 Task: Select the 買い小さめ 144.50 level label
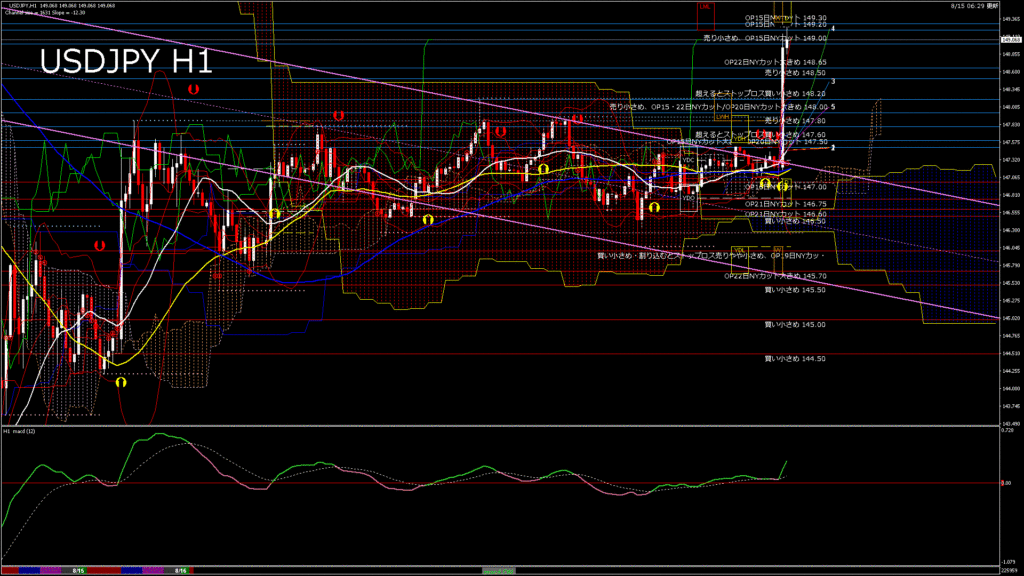pos(795,358)
